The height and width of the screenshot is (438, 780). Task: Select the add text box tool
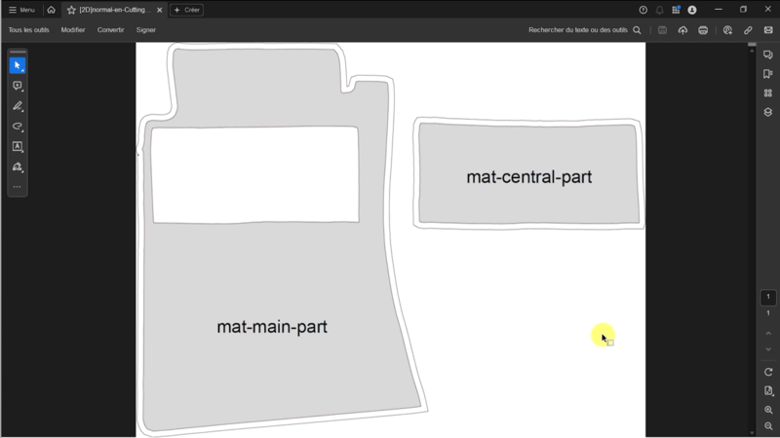17,147
